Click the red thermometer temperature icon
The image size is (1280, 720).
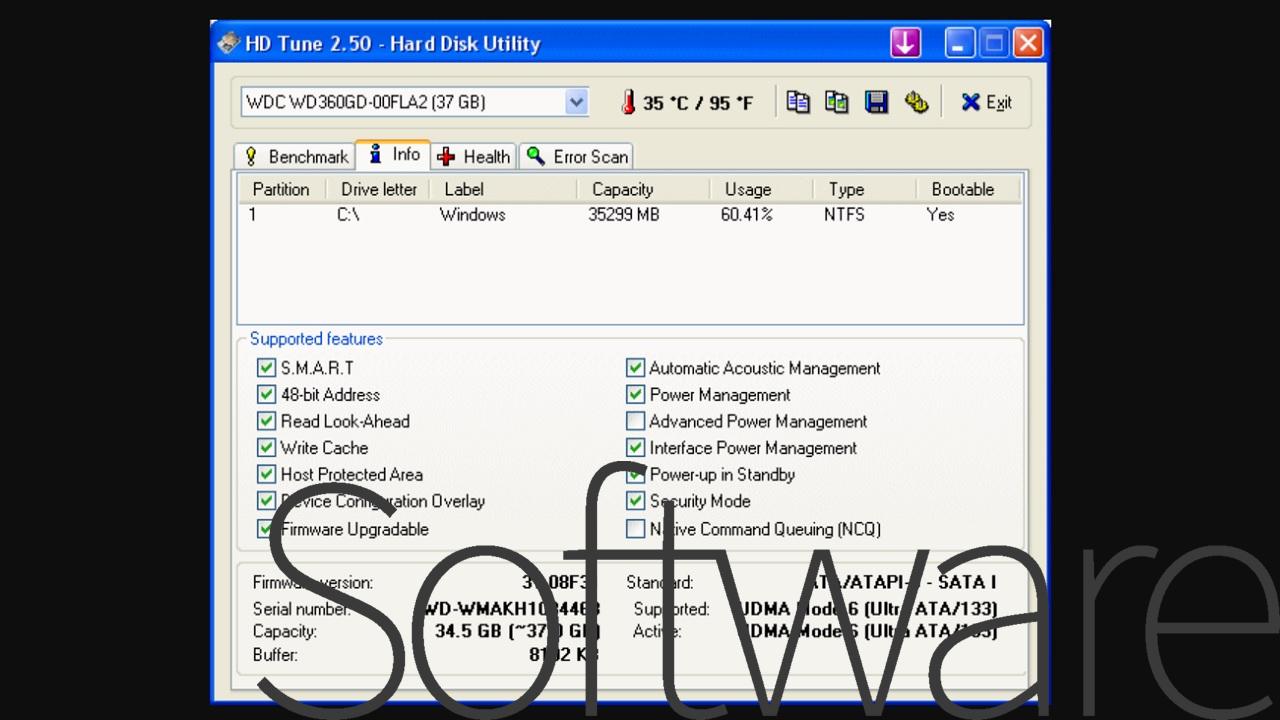pyautogui.click(x=628, y=102)
